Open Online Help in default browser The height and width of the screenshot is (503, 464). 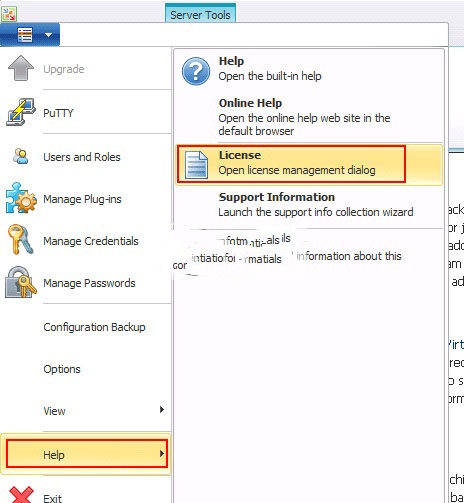pos(309,117)
